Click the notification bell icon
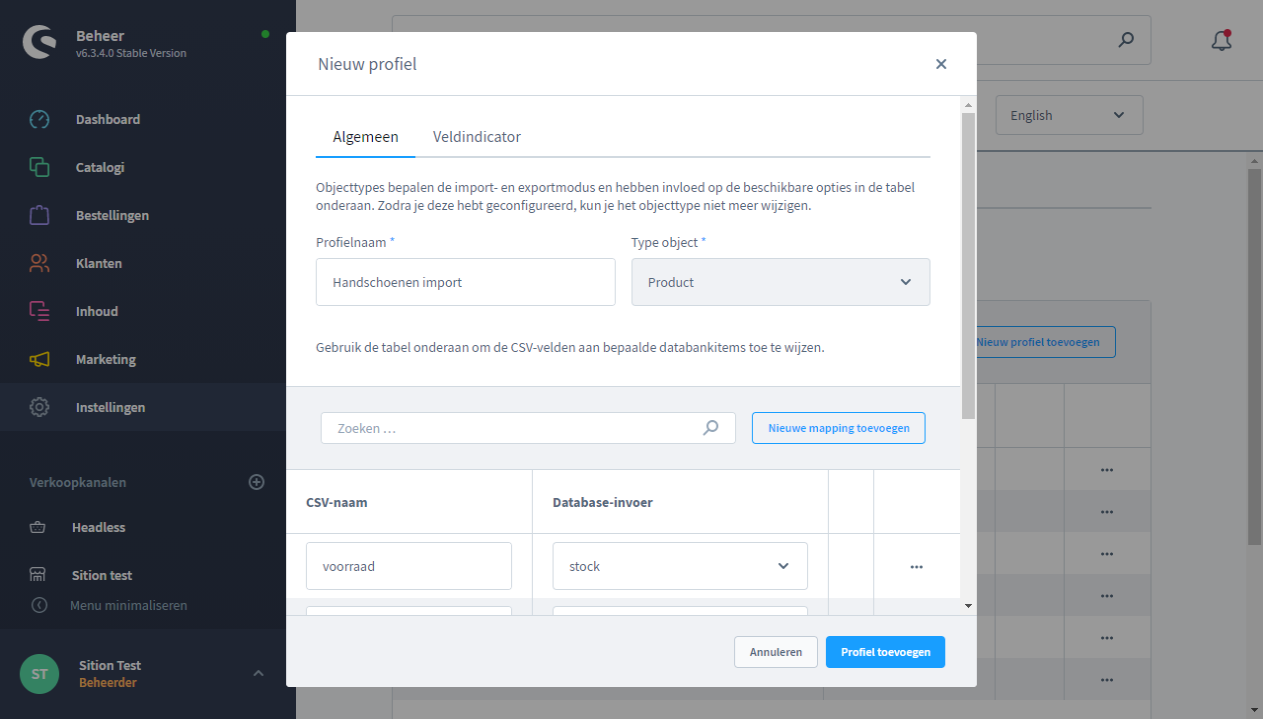The image size is (1263, 719). 1221,40
